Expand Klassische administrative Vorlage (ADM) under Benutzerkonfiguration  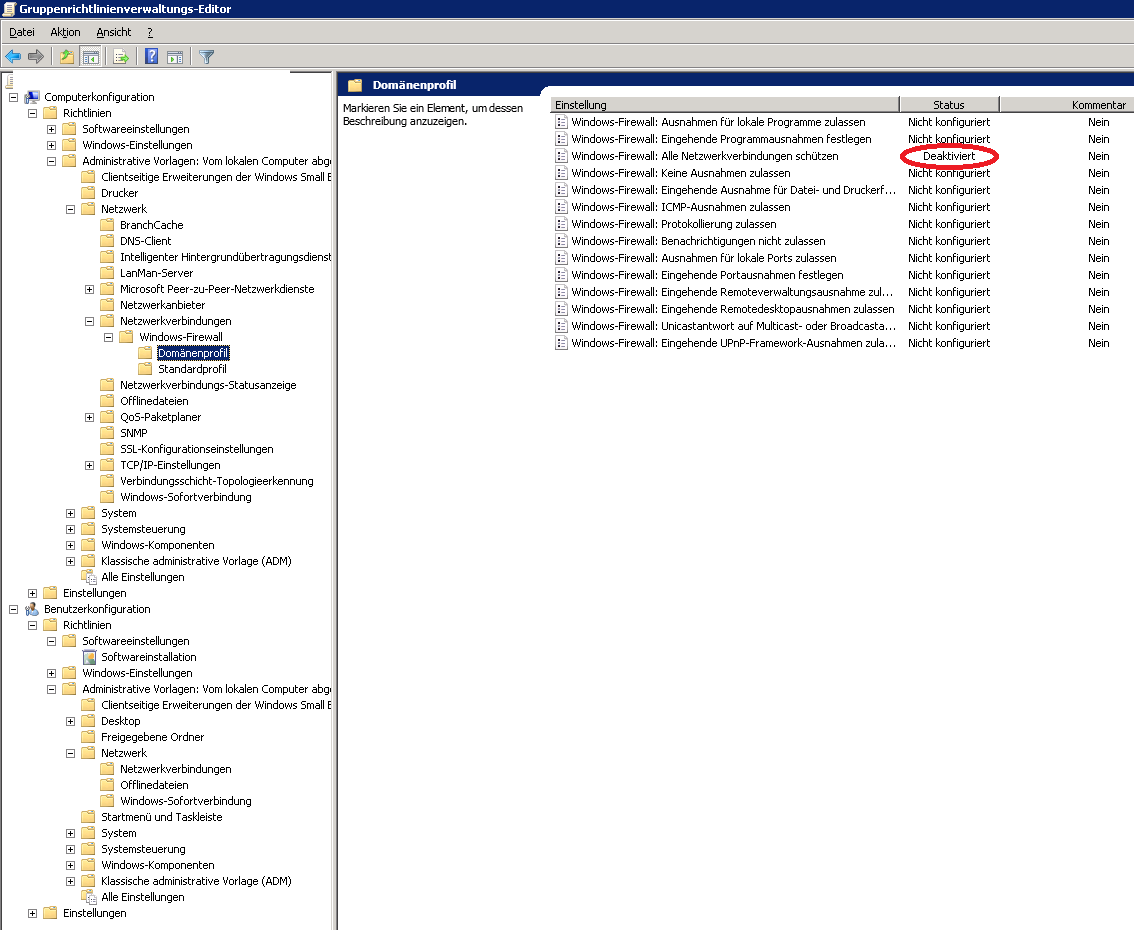[70, 881]
